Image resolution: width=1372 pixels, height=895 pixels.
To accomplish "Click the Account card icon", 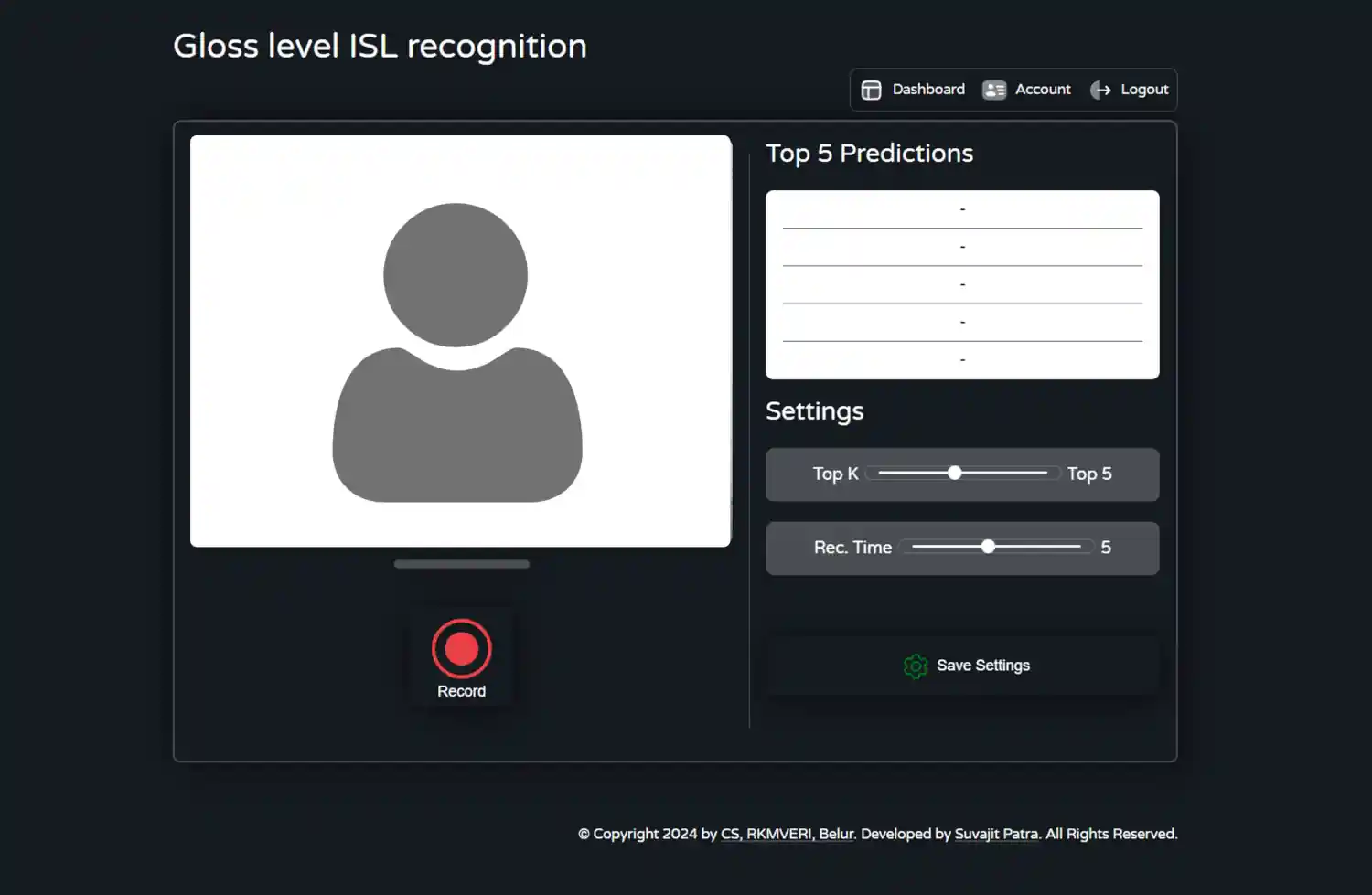I will [994, 90].
